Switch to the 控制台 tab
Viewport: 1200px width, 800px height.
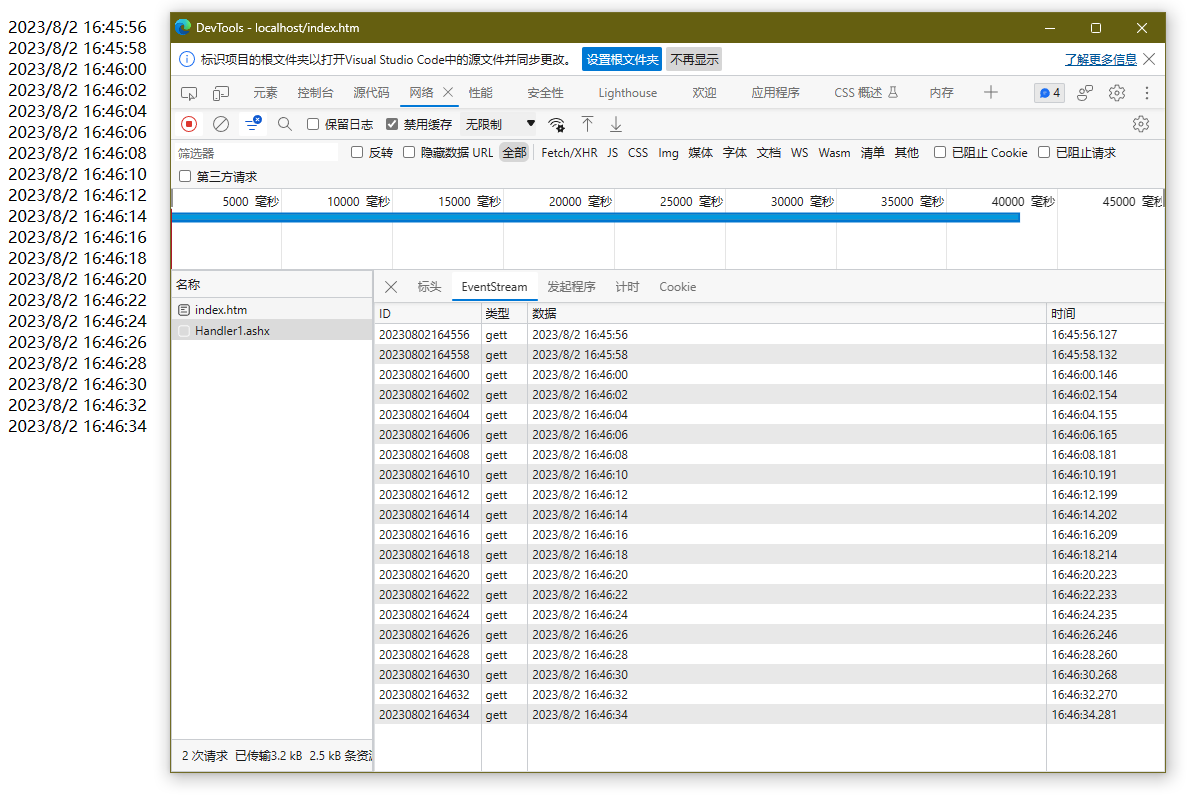pyautogui.click(x=315, y=93)
